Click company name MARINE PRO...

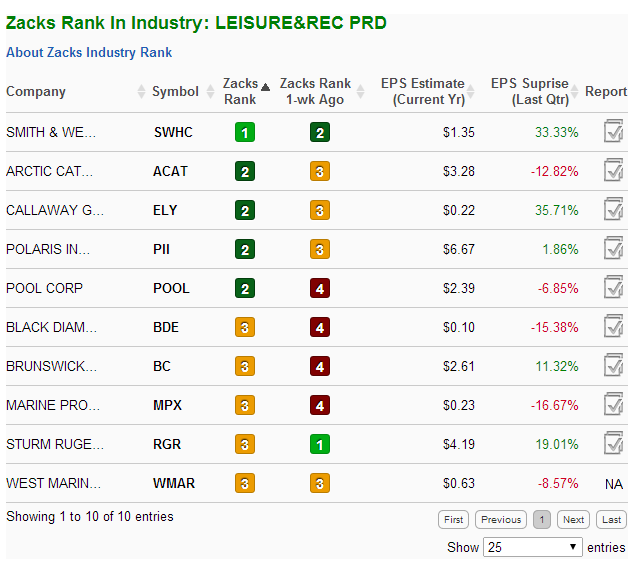pyautogui.click(x=53, y=405)
